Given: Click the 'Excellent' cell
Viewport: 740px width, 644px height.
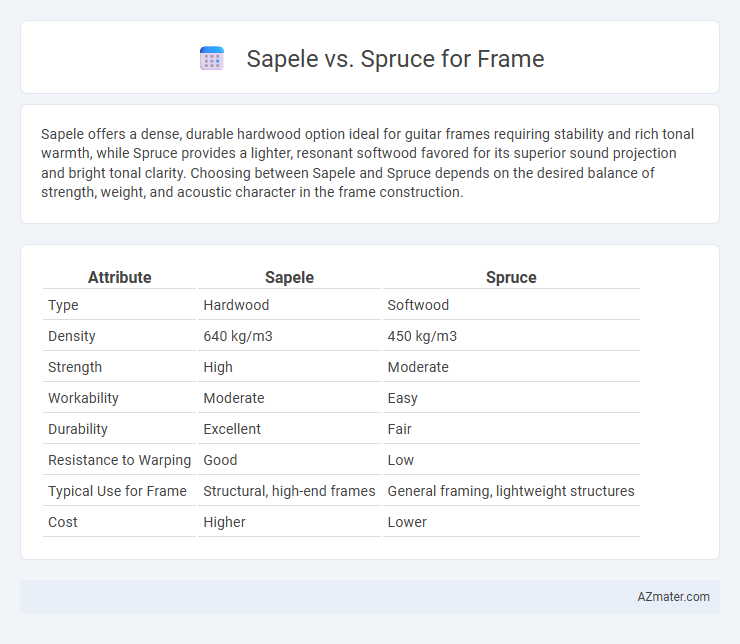Looking at the screenshot, I should 232,429.
